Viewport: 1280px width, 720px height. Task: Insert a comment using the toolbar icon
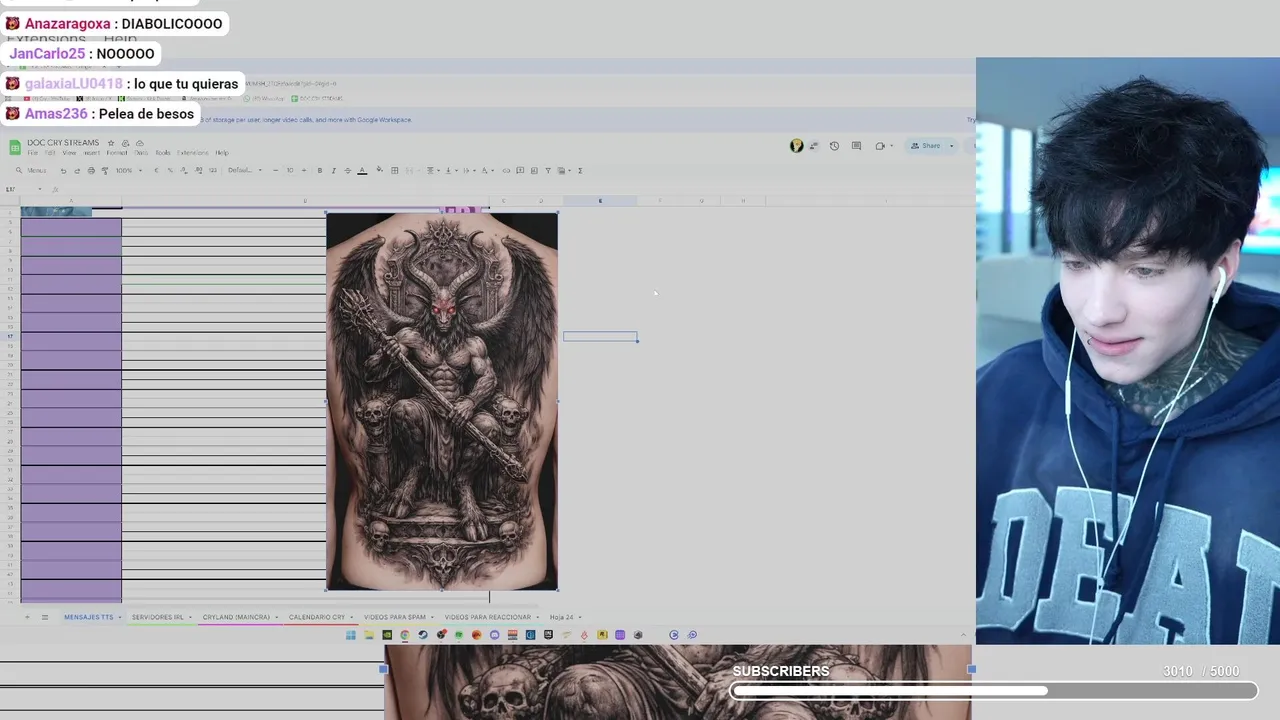(520, 170)
